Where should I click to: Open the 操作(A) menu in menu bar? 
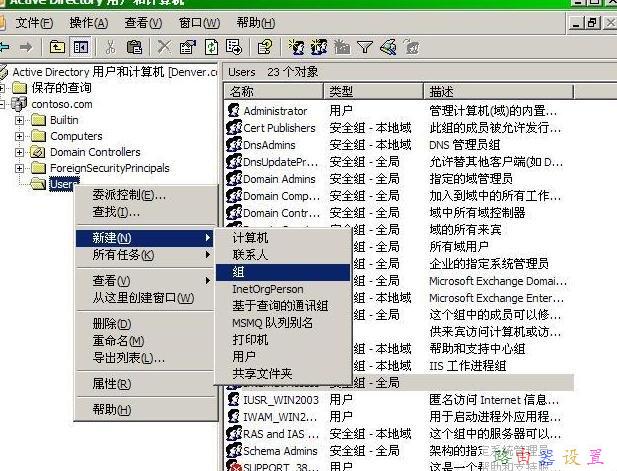tap(89, 22)
